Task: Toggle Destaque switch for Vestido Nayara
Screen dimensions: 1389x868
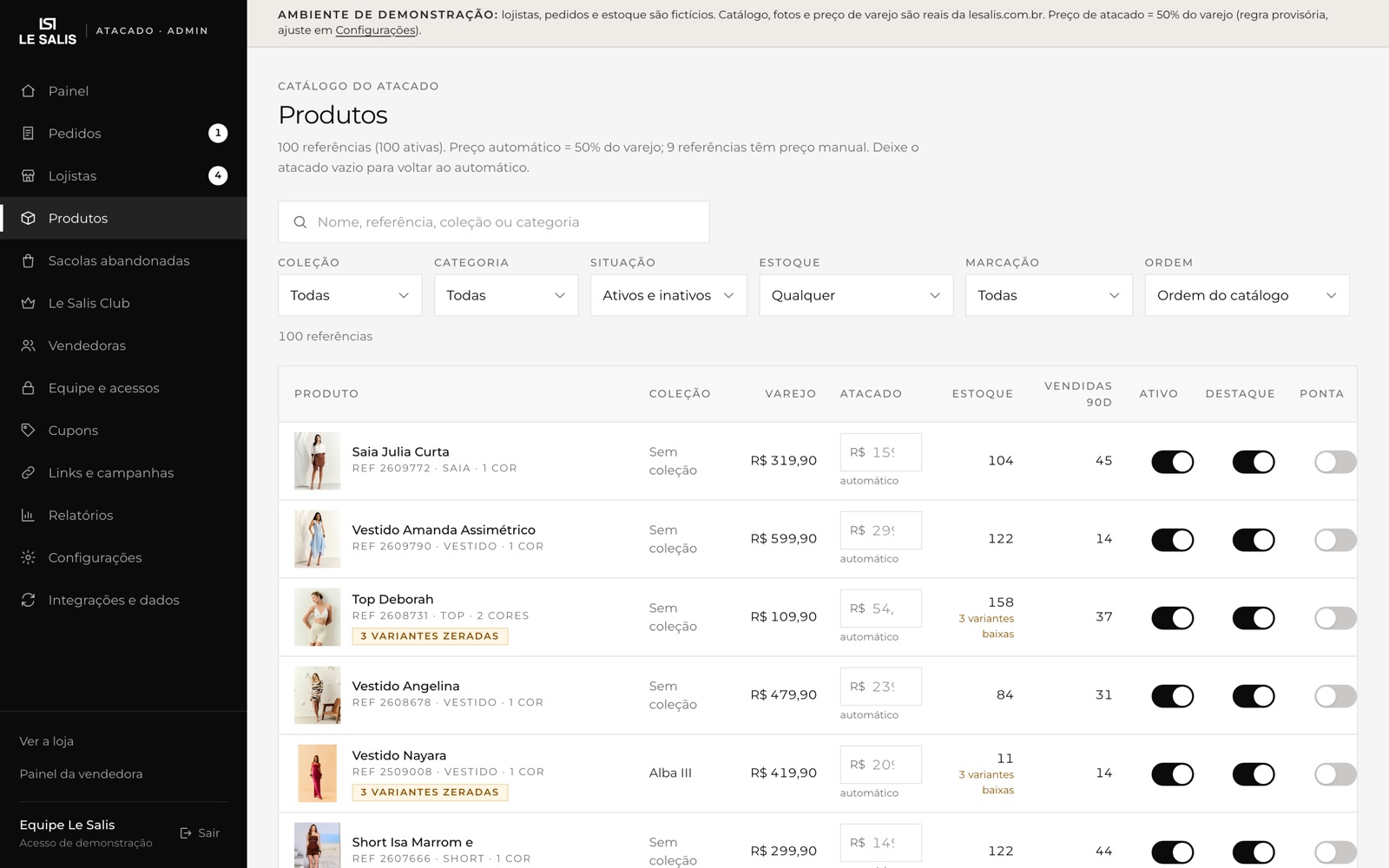Action: [1254, 774]
